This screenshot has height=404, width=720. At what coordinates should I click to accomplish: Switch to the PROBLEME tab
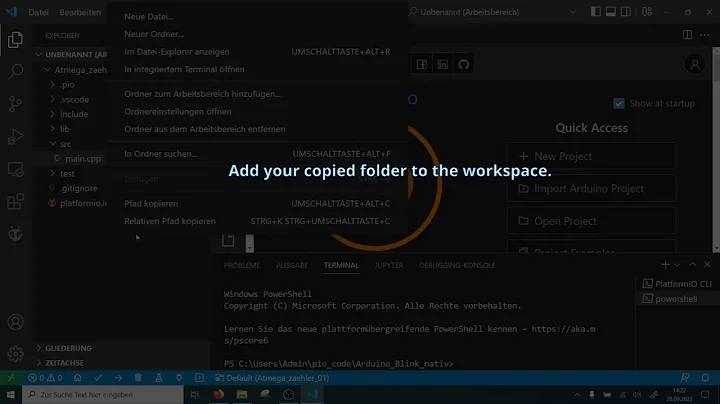[242, 265]
